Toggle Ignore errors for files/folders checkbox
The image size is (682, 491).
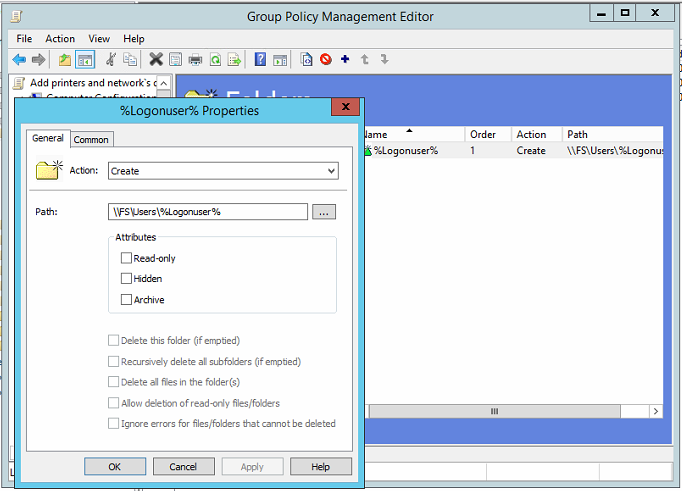pyautogui.click(x=113, y=423)
